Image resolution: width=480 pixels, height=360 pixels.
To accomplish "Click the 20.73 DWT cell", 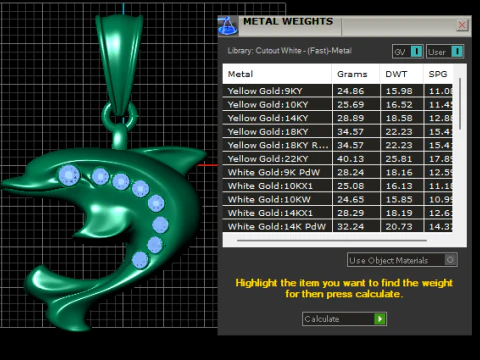I will pos(402,227).
